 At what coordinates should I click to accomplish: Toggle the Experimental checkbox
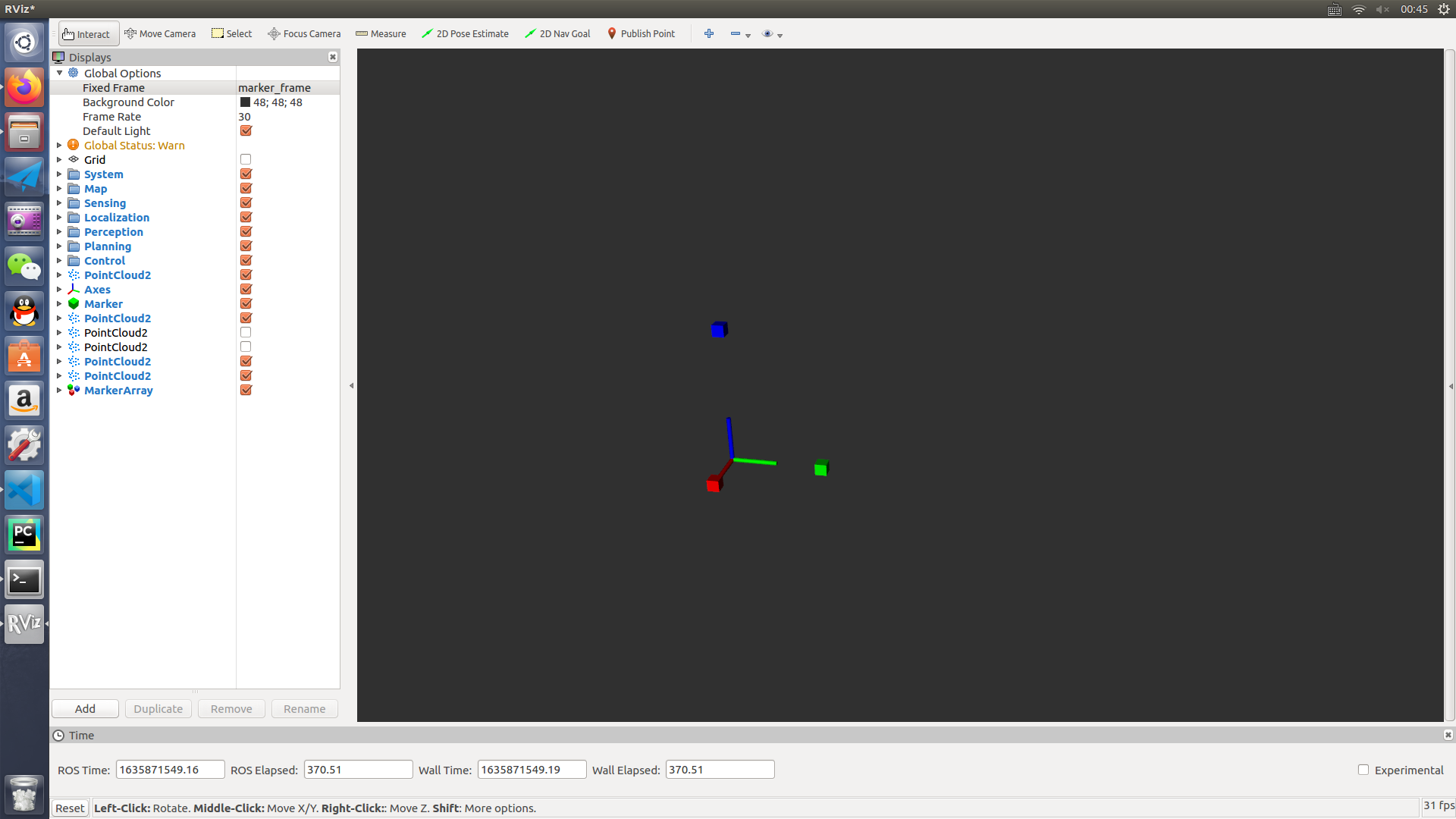1363,770
